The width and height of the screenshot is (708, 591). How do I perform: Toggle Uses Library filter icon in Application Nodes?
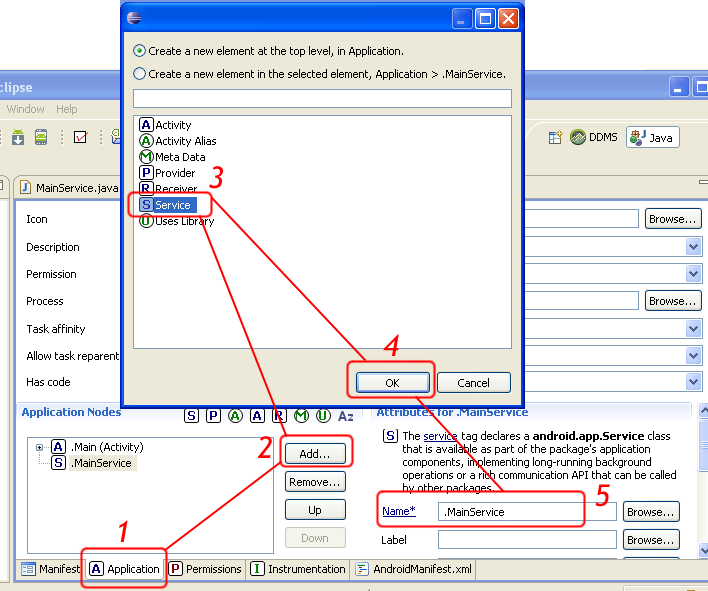pyautogui.click(x=323, y=416)
